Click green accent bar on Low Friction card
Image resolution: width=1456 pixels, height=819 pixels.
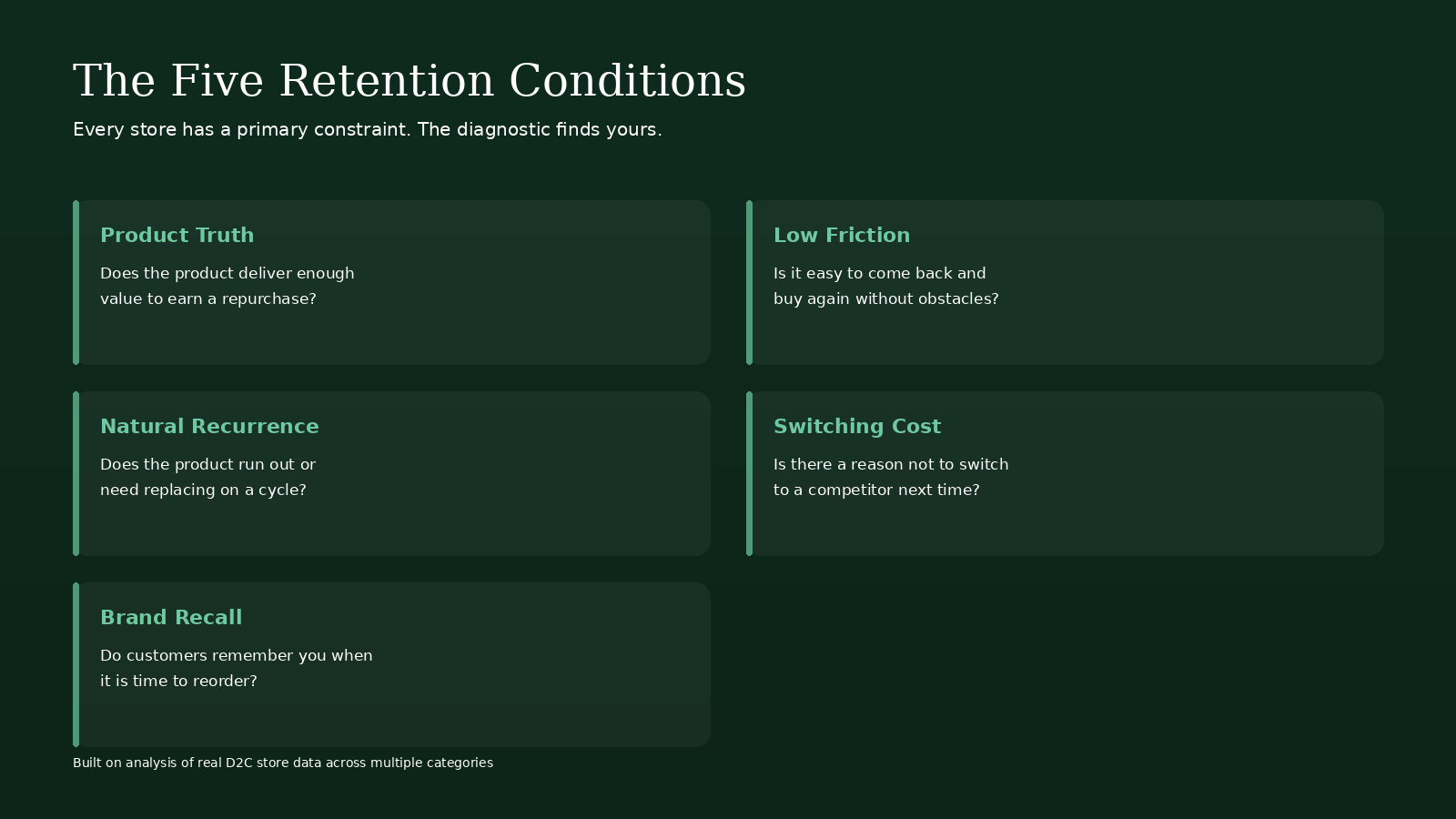(749, 282)
